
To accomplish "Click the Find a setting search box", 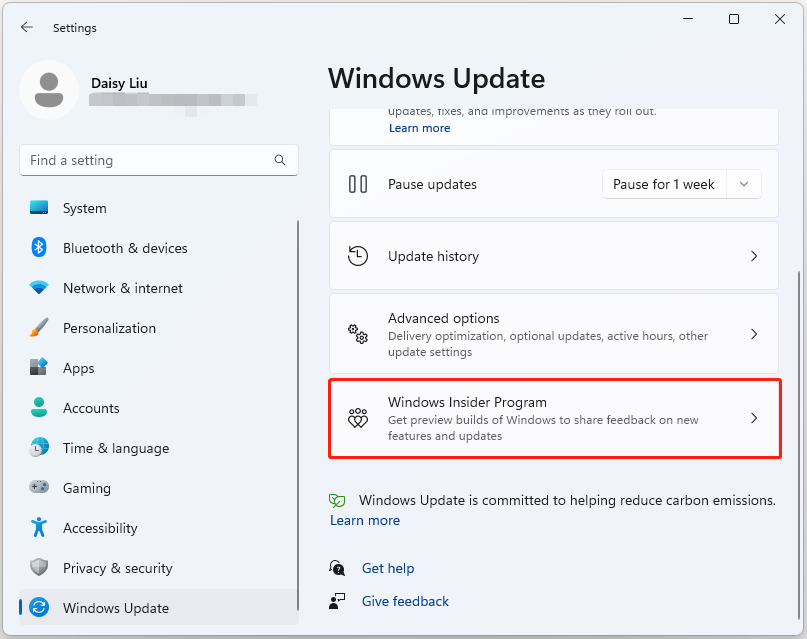I will [x=158, y=160].
